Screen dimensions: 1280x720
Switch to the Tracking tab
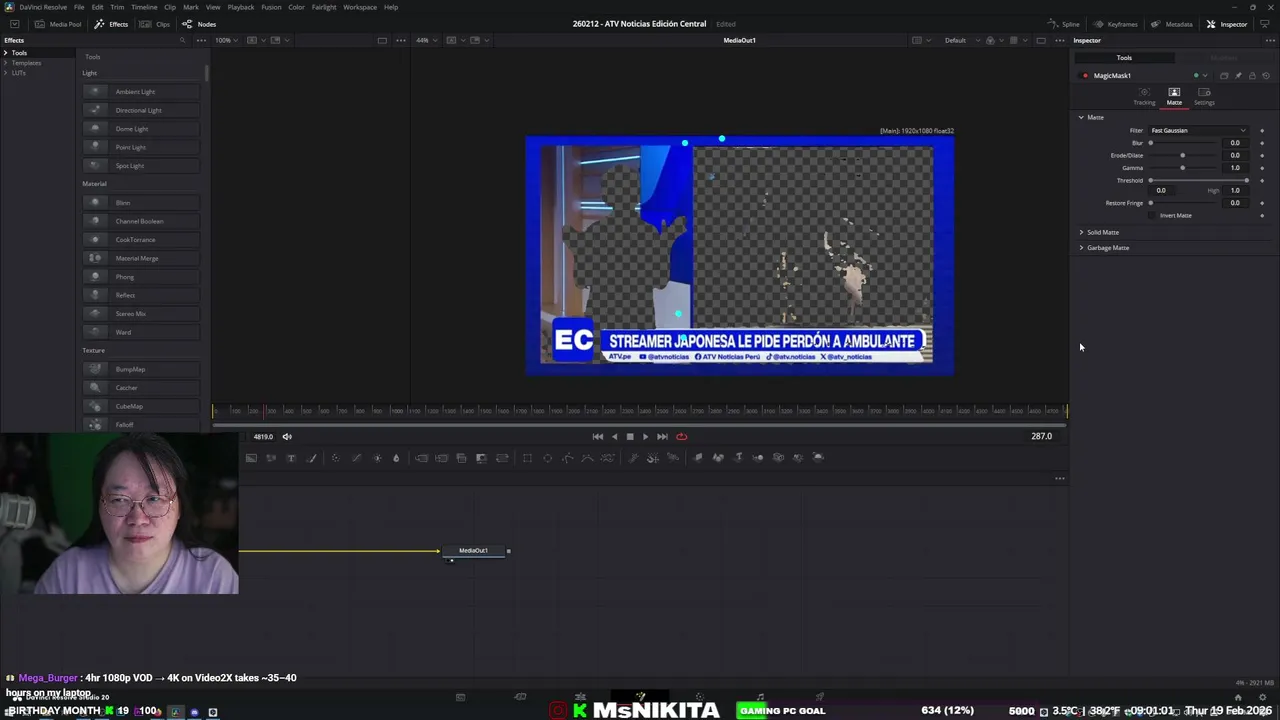click(x=1144, y=96)
